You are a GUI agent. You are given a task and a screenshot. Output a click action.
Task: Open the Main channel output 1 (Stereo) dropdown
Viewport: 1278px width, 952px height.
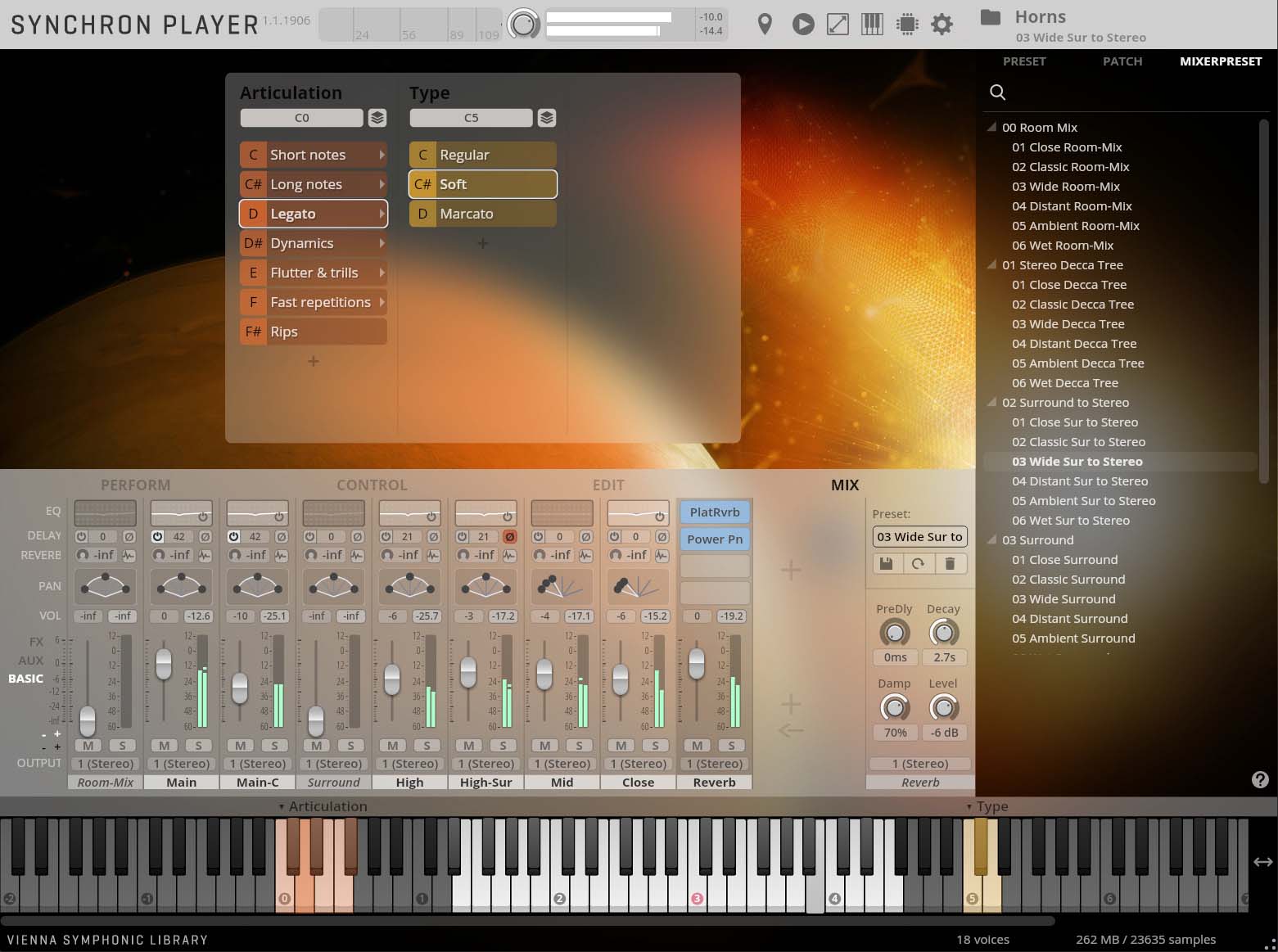(x=181, y=764)
